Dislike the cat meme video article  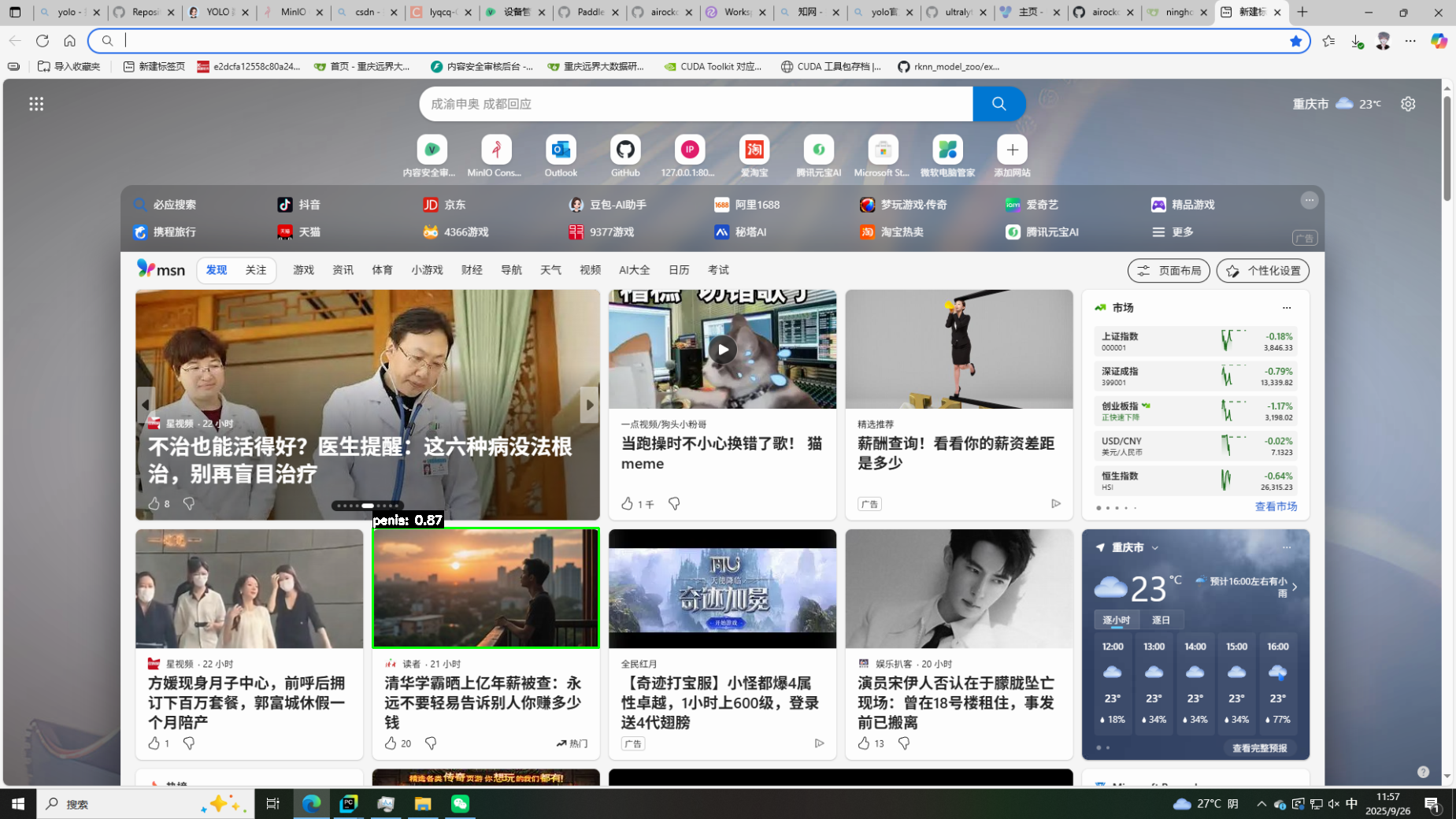click(x=674, y=503)
